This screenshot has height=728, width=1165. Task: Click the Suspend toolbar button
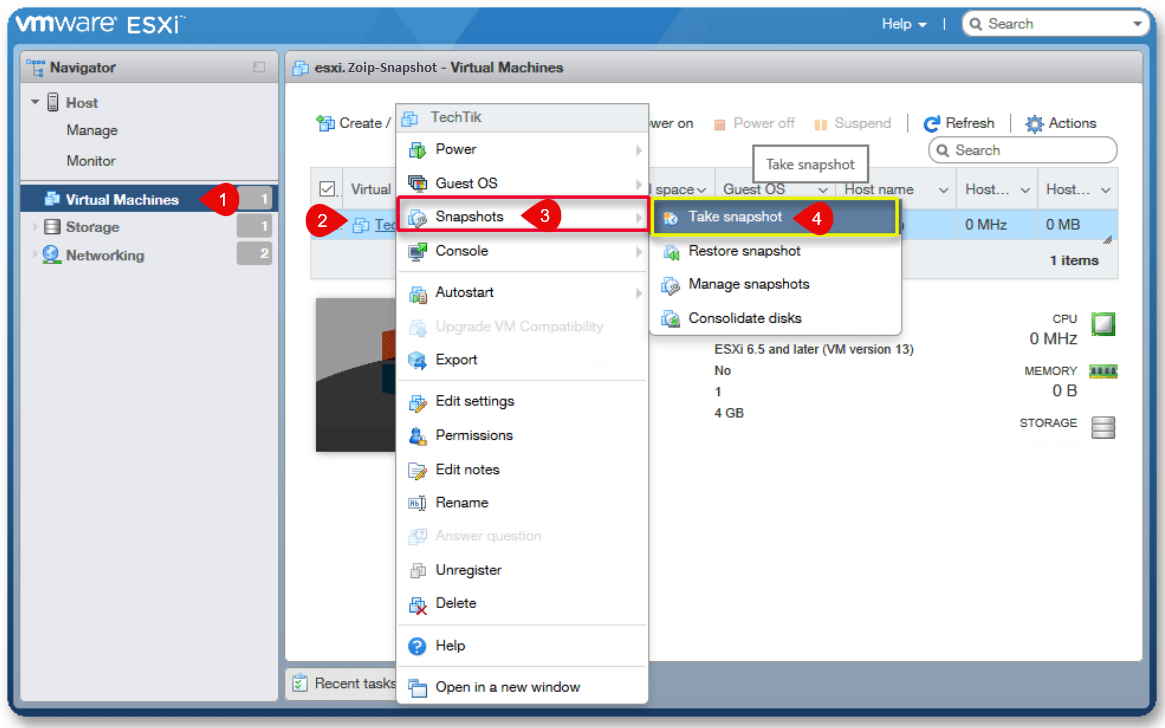pyautogui.click(x=852, y=123)
